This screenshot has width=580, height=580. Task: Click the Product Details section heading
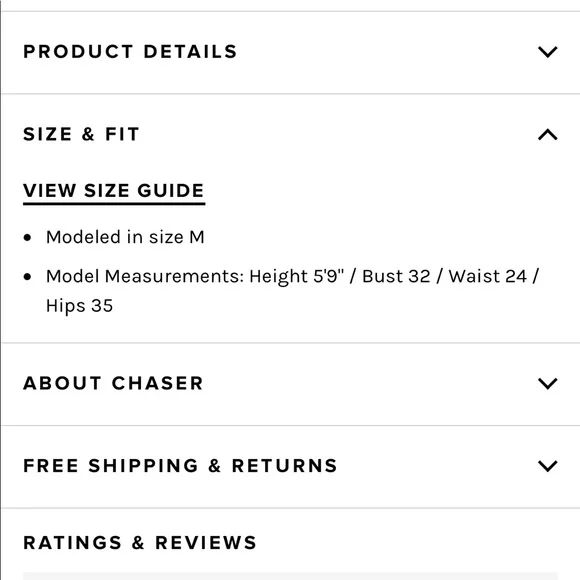[x=130, y=51]
